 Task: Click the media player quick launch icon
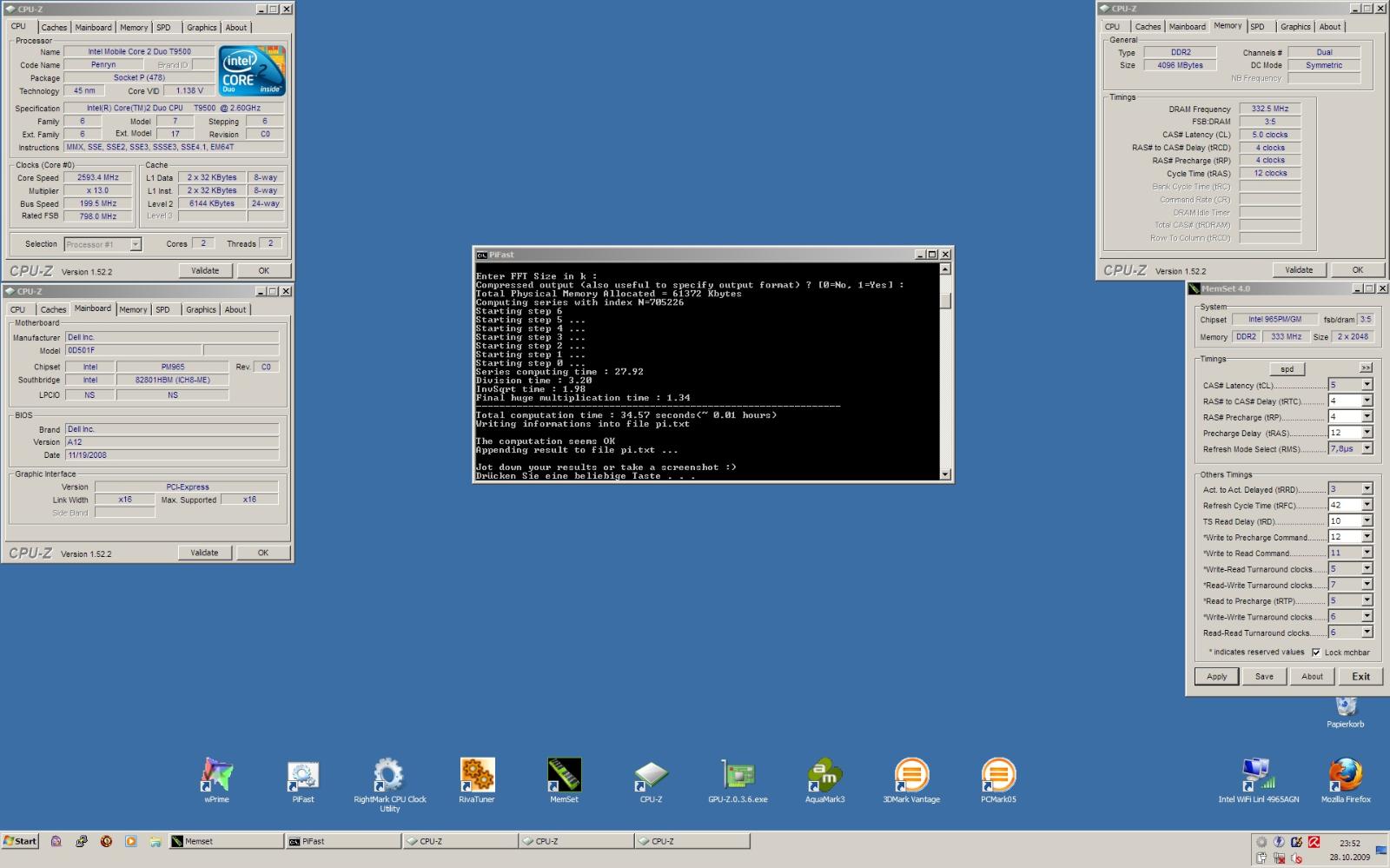[130, 841]
